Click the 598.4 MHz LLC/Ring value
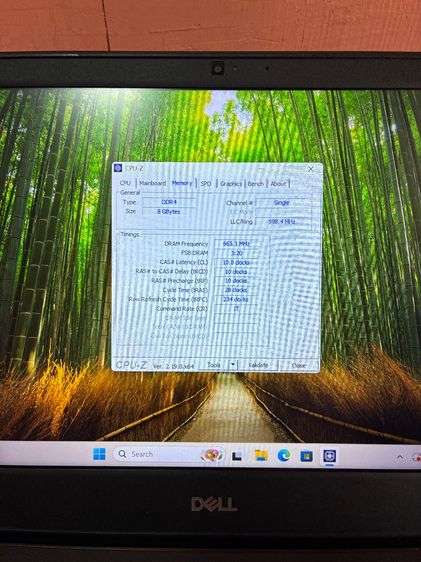The height and width of the screenshot is (562, 421). pyautogui.click(x=282, y=222)
